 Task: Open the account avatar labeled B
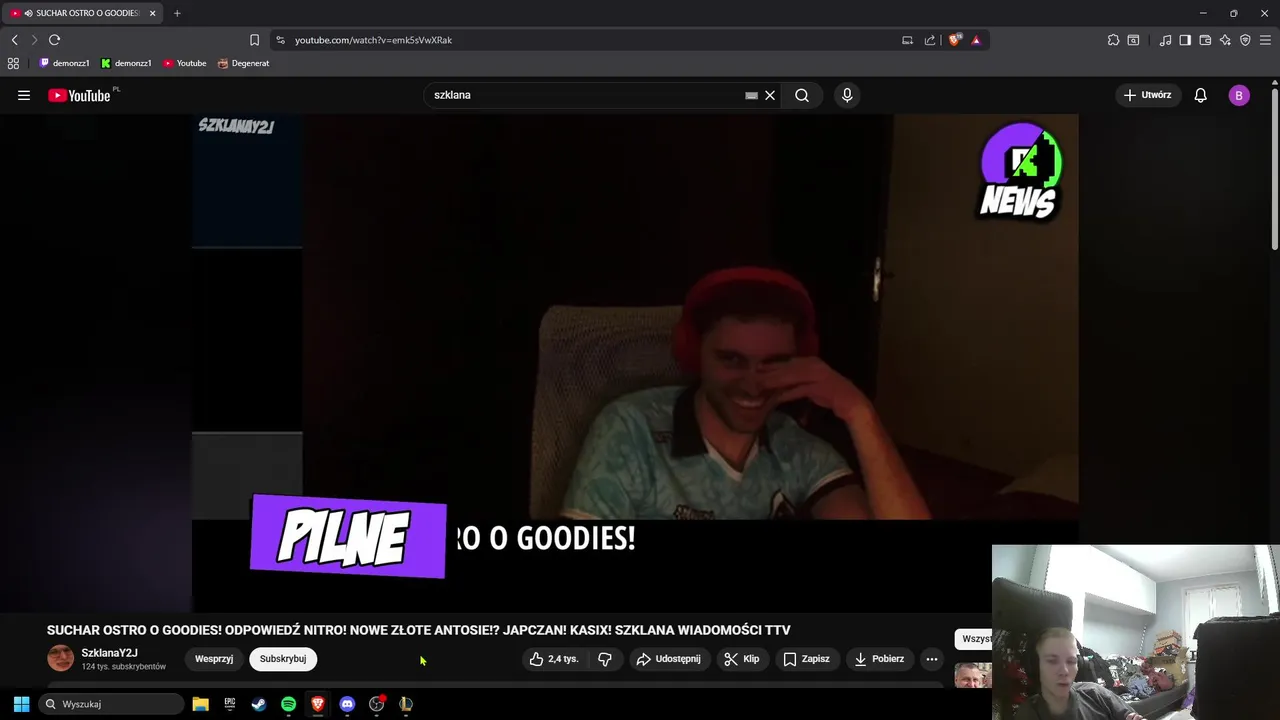tap(1239, 95)
